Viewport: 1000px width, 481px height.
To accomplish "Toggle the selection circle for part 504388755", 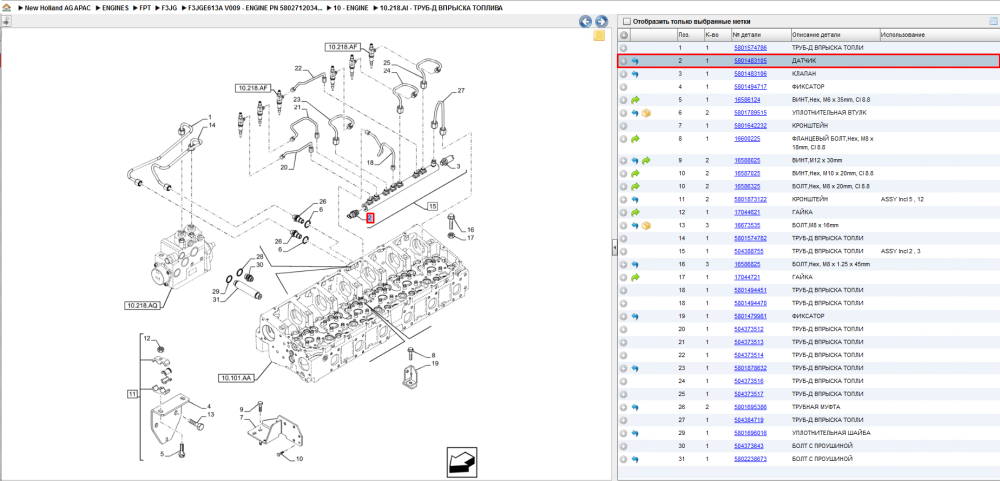I will coord(624,251).
